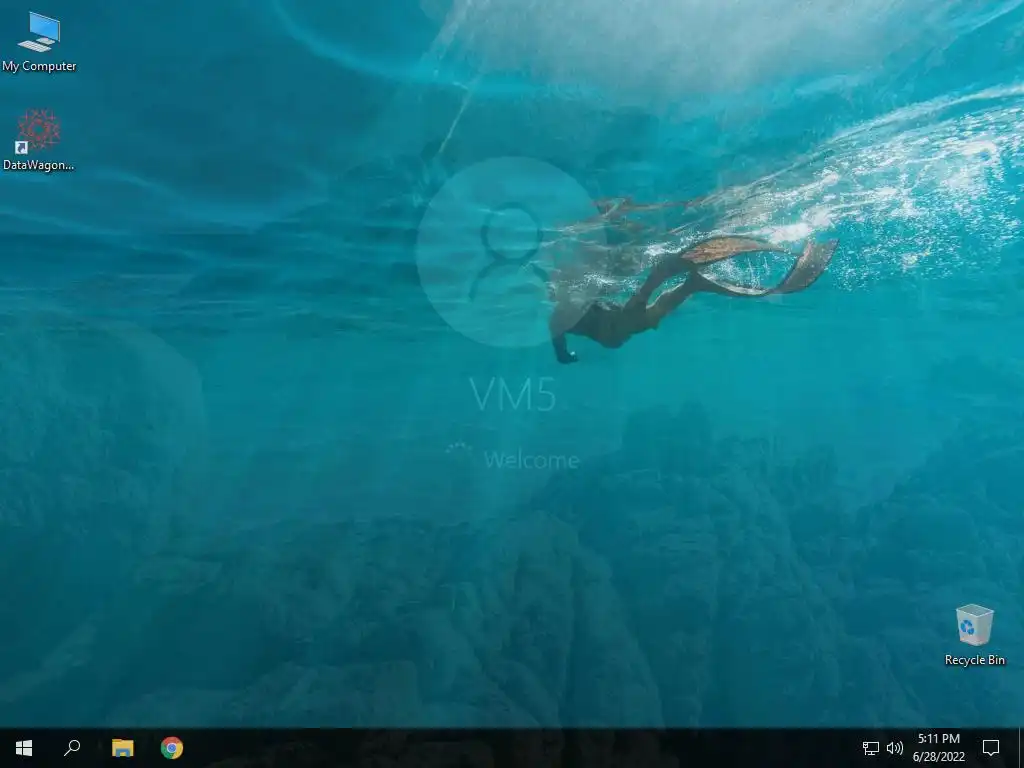Select the DataWagon desktop shortcut
The width and height of the screenshot is (1024, 768).
point(39,140)
